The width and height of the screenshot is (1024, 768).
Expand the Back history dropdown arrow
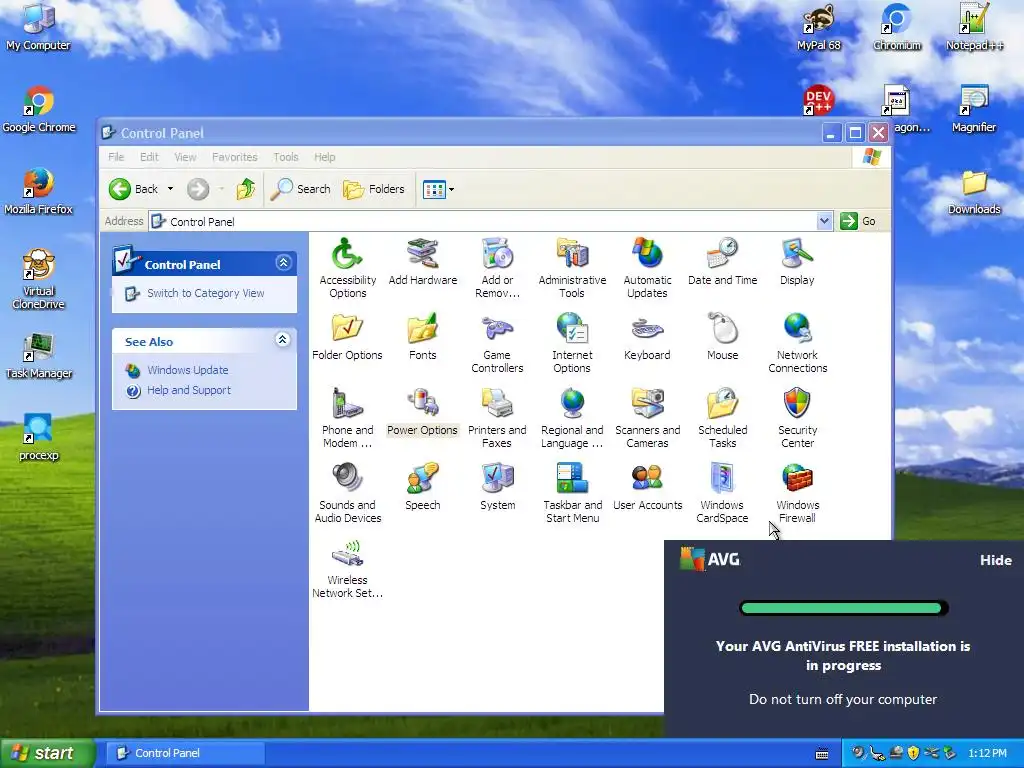pyautogui.click(x=170, y=189)
